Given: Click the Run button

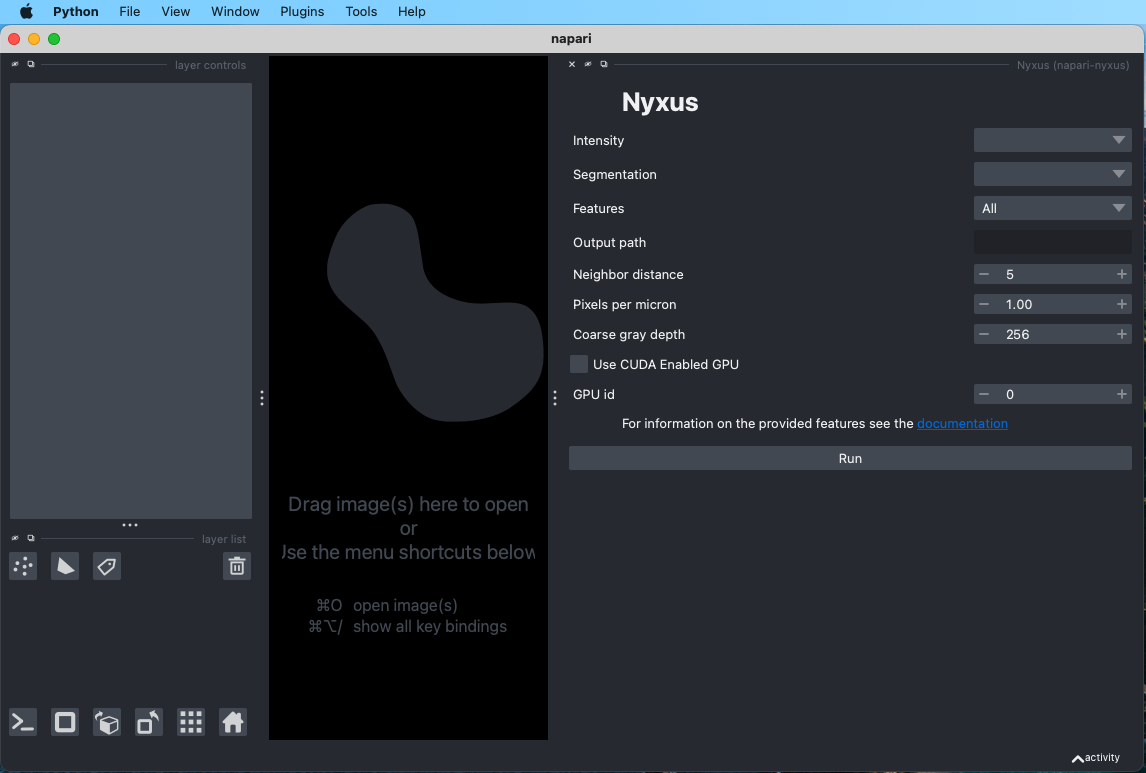Looking at the screenshot, I should tap(850, 458).
